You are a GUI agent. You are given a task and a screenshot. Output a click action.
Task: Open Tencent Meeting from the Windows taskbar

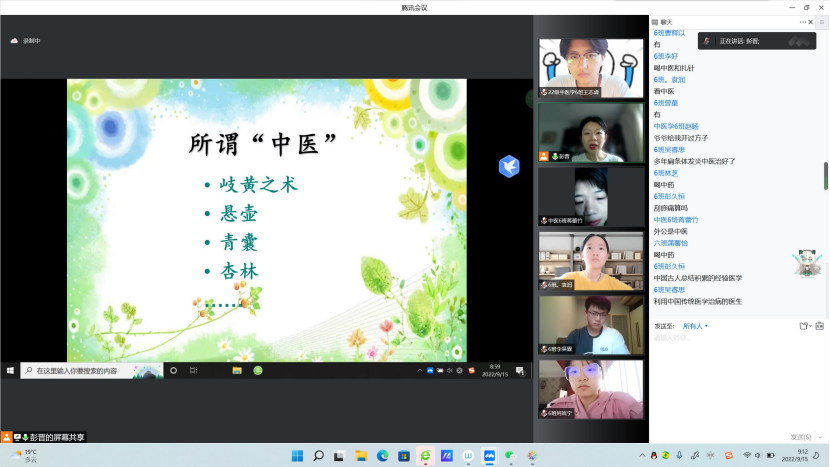click(x=490, y=456)
